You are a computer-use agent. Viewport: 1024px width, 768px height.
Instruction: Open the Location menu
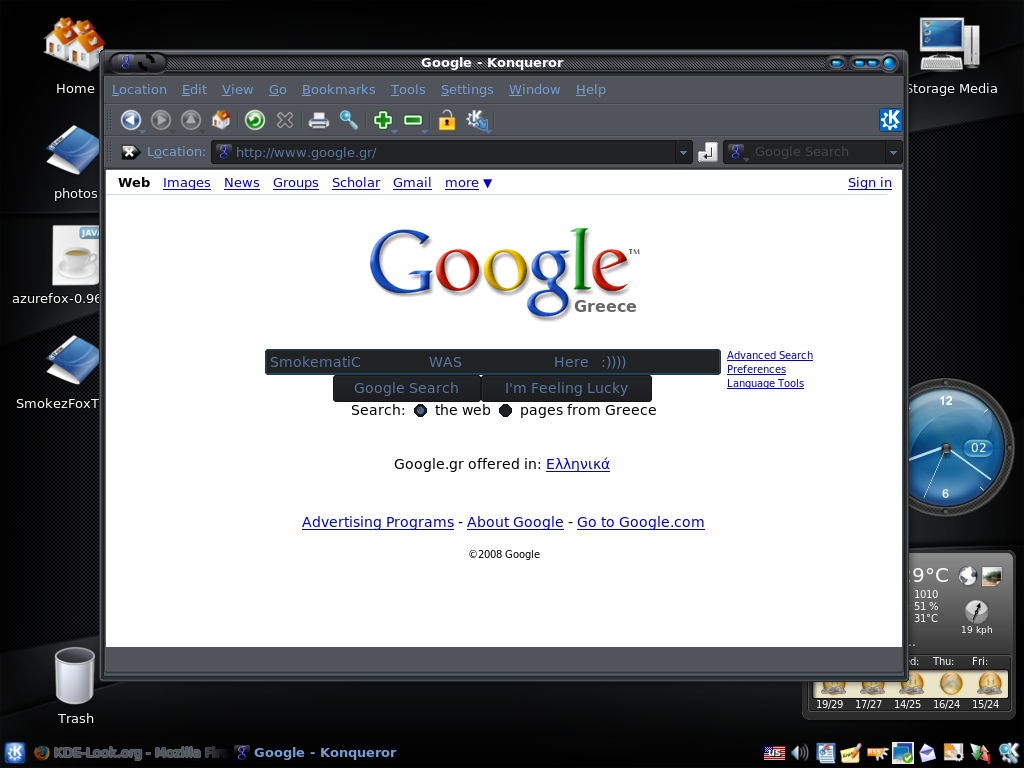[x=139, y=89]
